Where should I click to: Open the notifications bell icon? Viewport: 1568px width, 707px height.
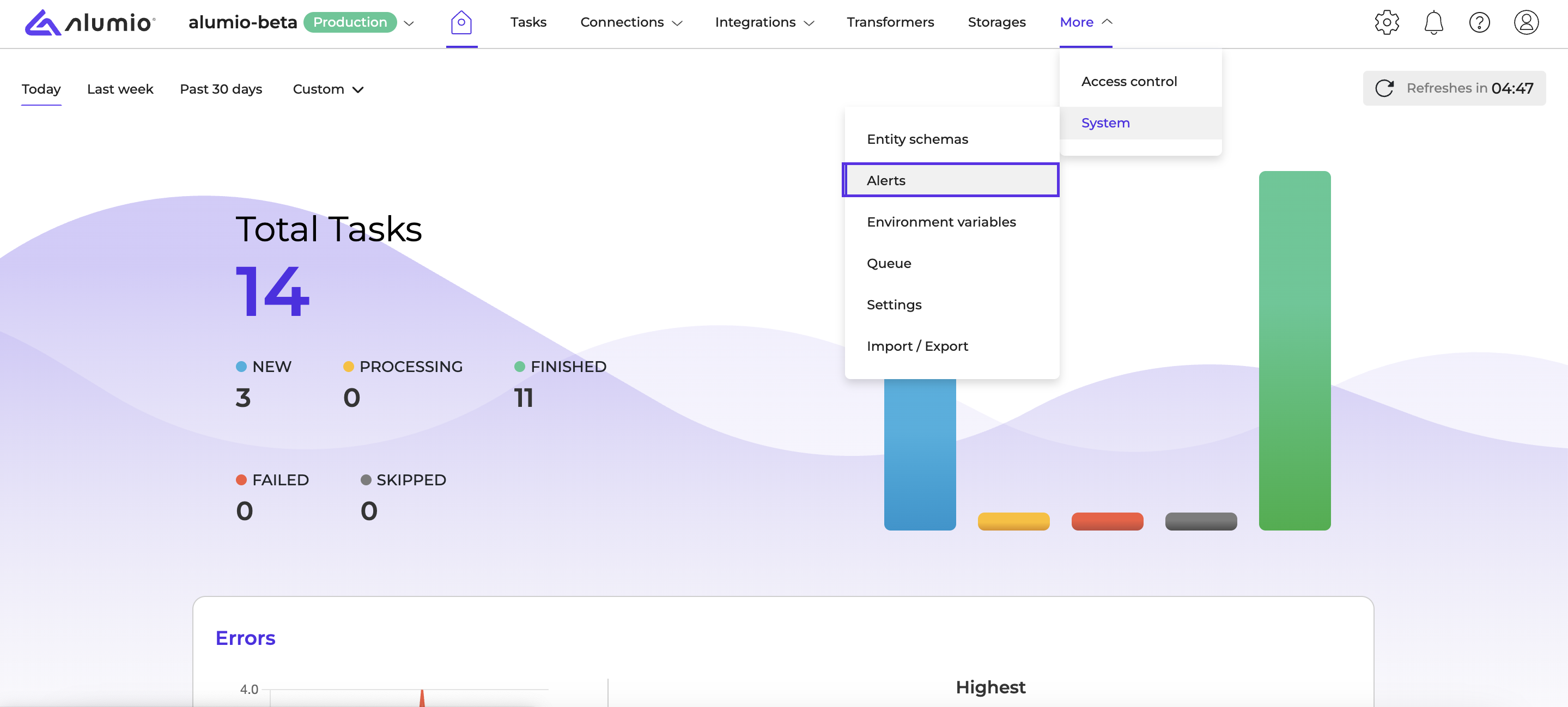1433,22
